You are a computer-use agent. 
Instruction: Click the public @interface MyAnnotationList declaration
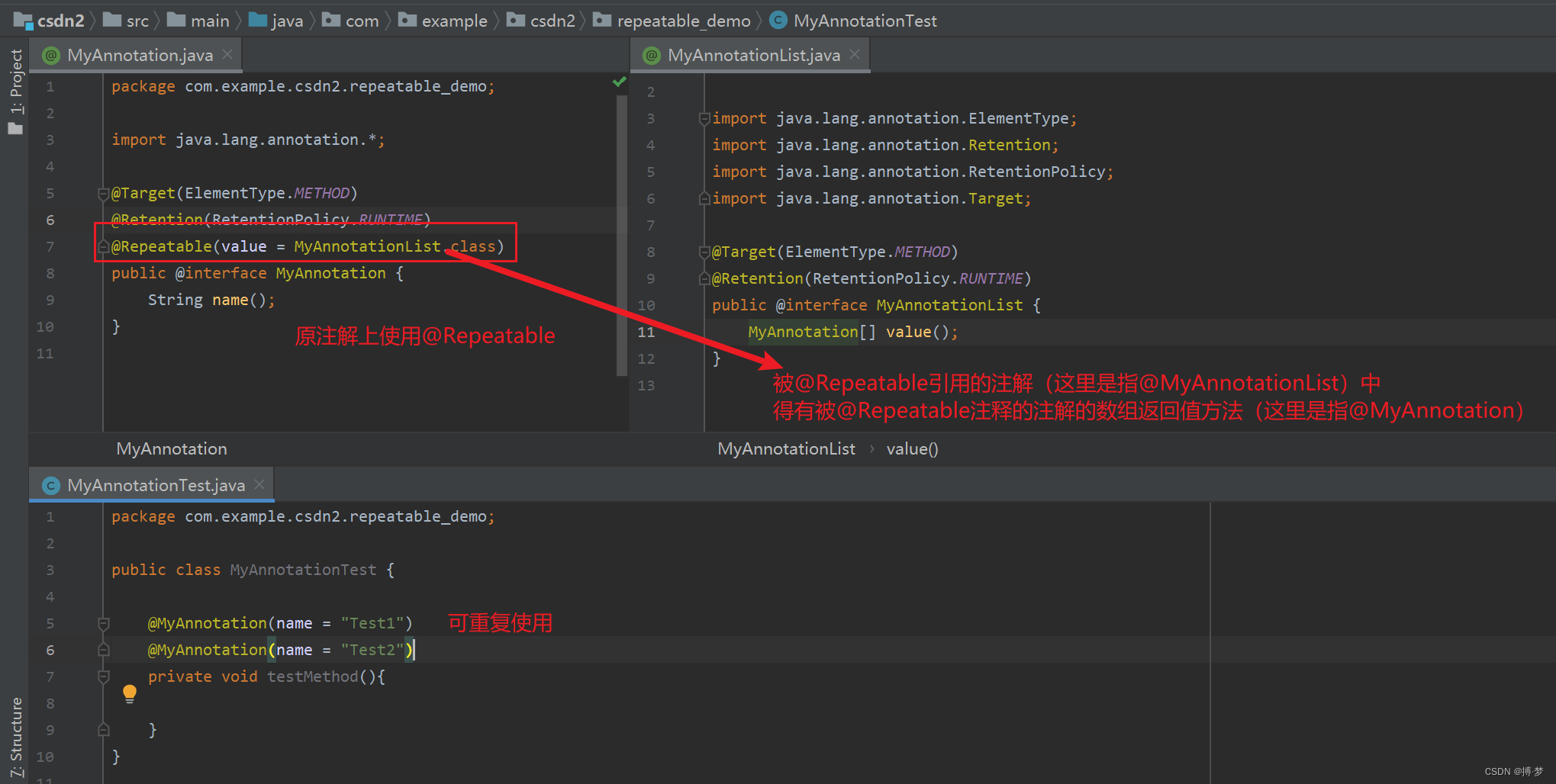point(876,305)
